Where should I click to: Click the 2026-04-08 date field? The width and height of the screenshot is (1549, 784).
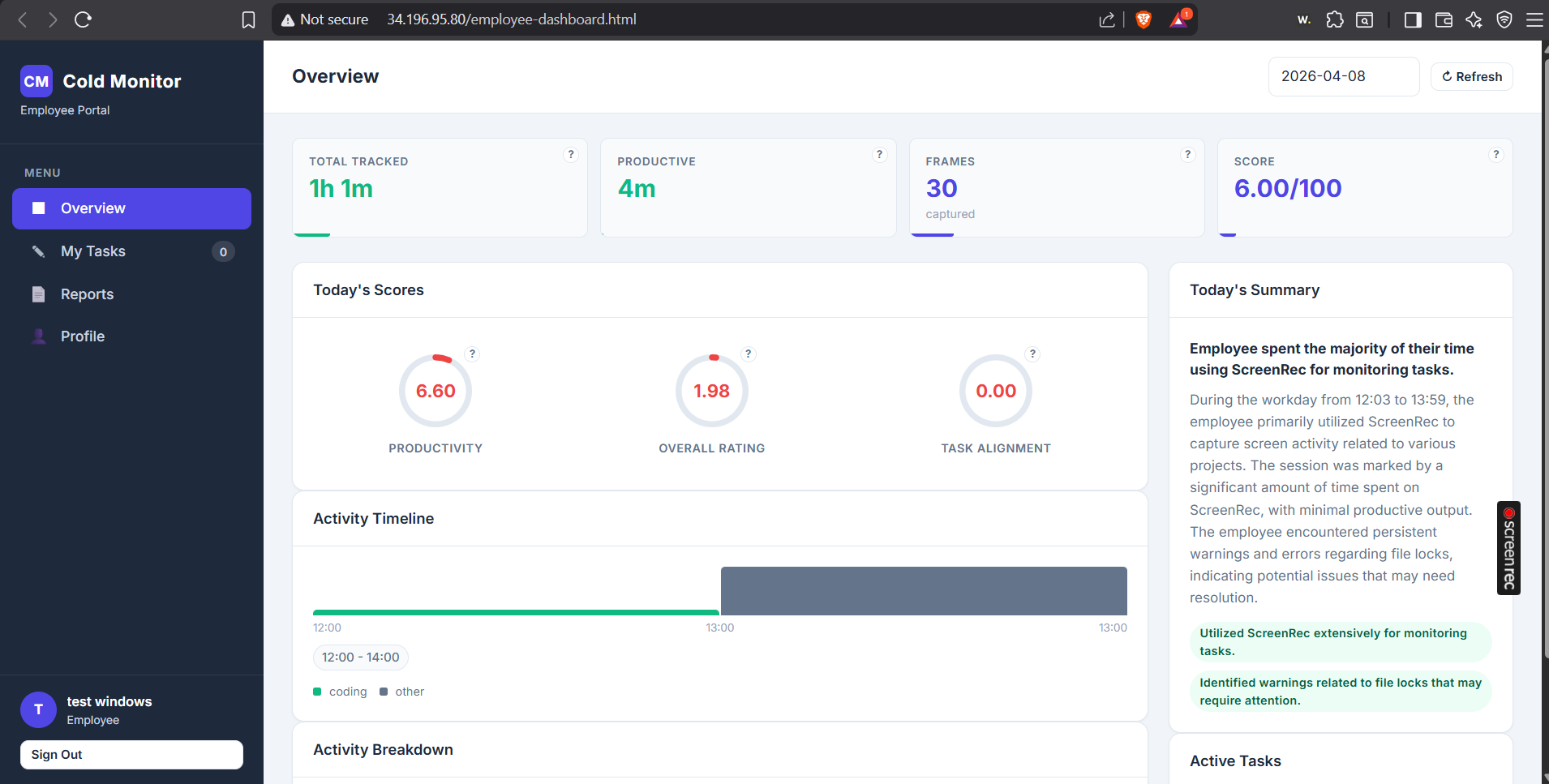[1344, 76]
